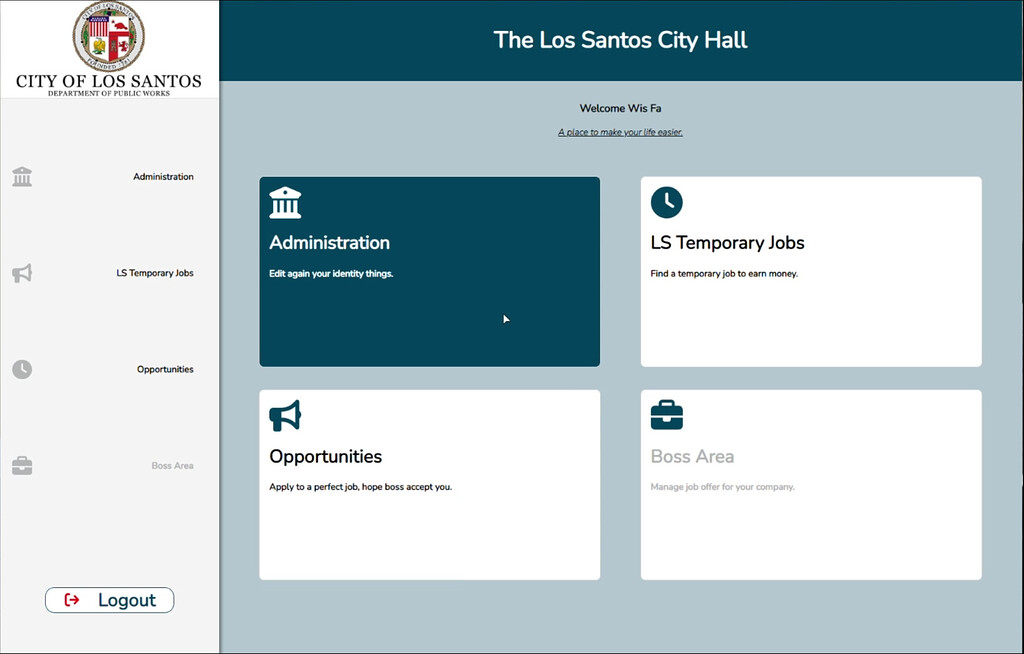Click the briefcase icon on the Boss Area card
The height and width of the screenshot is (654, 1024).
tap(666, 415)
